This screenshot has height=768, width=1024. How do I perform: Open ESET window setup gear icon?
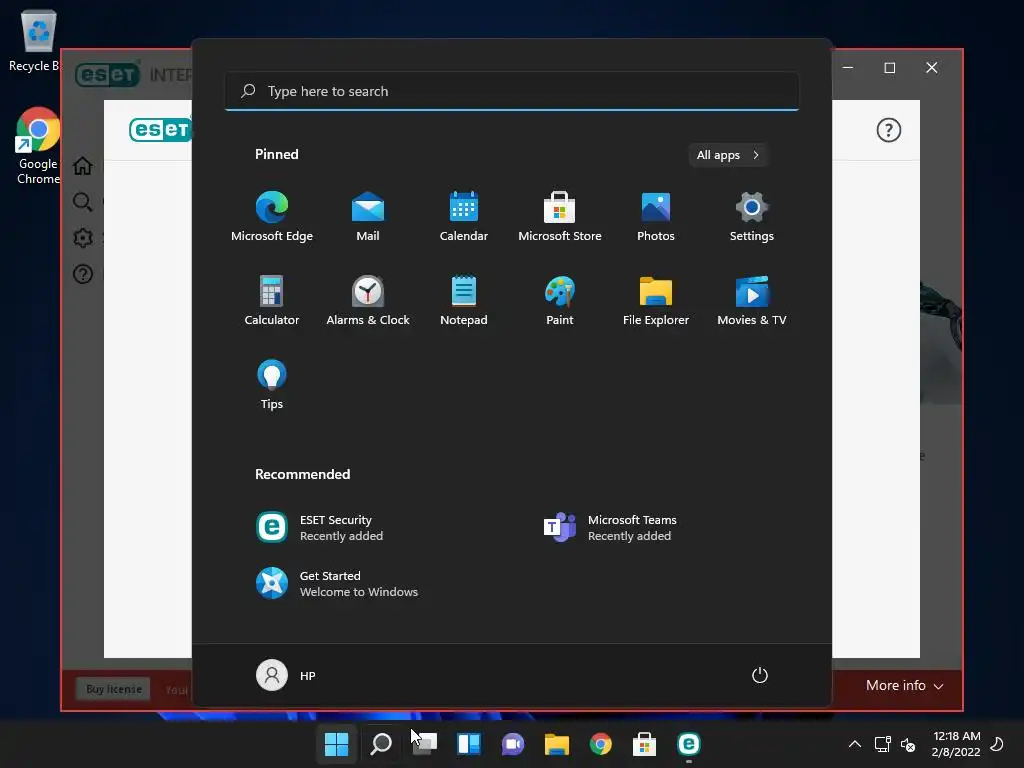tap(82, 238)
